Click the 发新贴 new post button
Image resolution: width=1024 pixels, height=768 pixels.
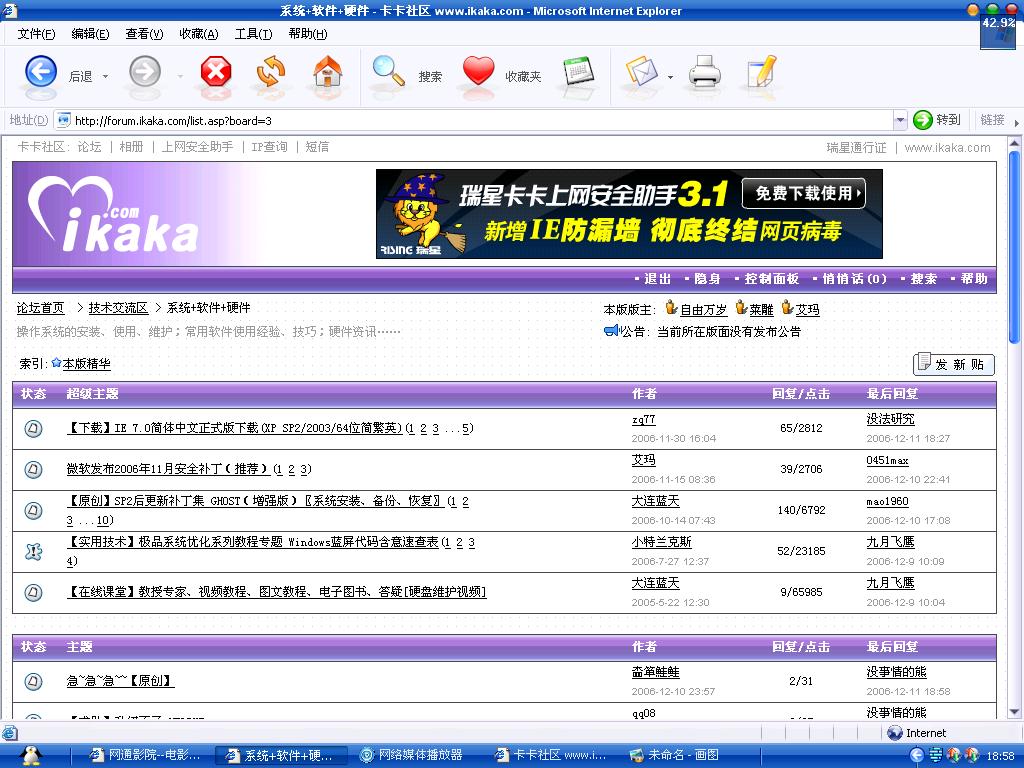pyautogui.click(x=954, y=364)
